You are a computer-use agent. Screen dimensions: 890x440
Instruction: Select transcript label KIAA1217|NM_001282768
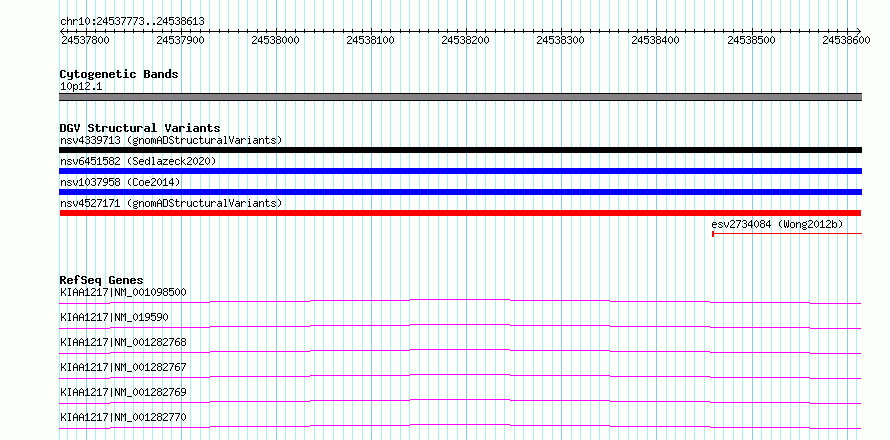point(123,342)
